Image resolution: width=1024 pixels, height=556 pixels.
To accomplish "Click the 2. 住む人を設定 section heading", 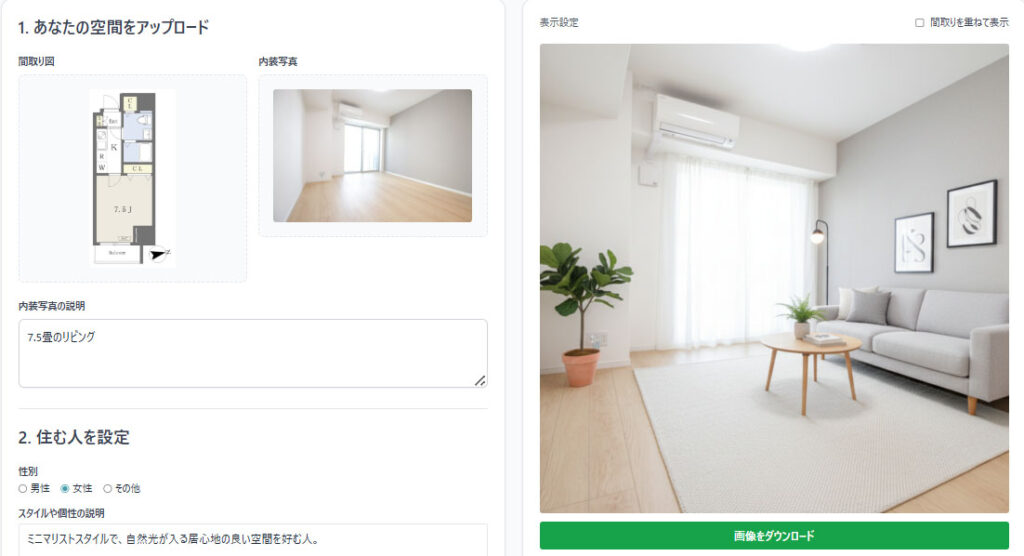I will (x=74, y=437).
